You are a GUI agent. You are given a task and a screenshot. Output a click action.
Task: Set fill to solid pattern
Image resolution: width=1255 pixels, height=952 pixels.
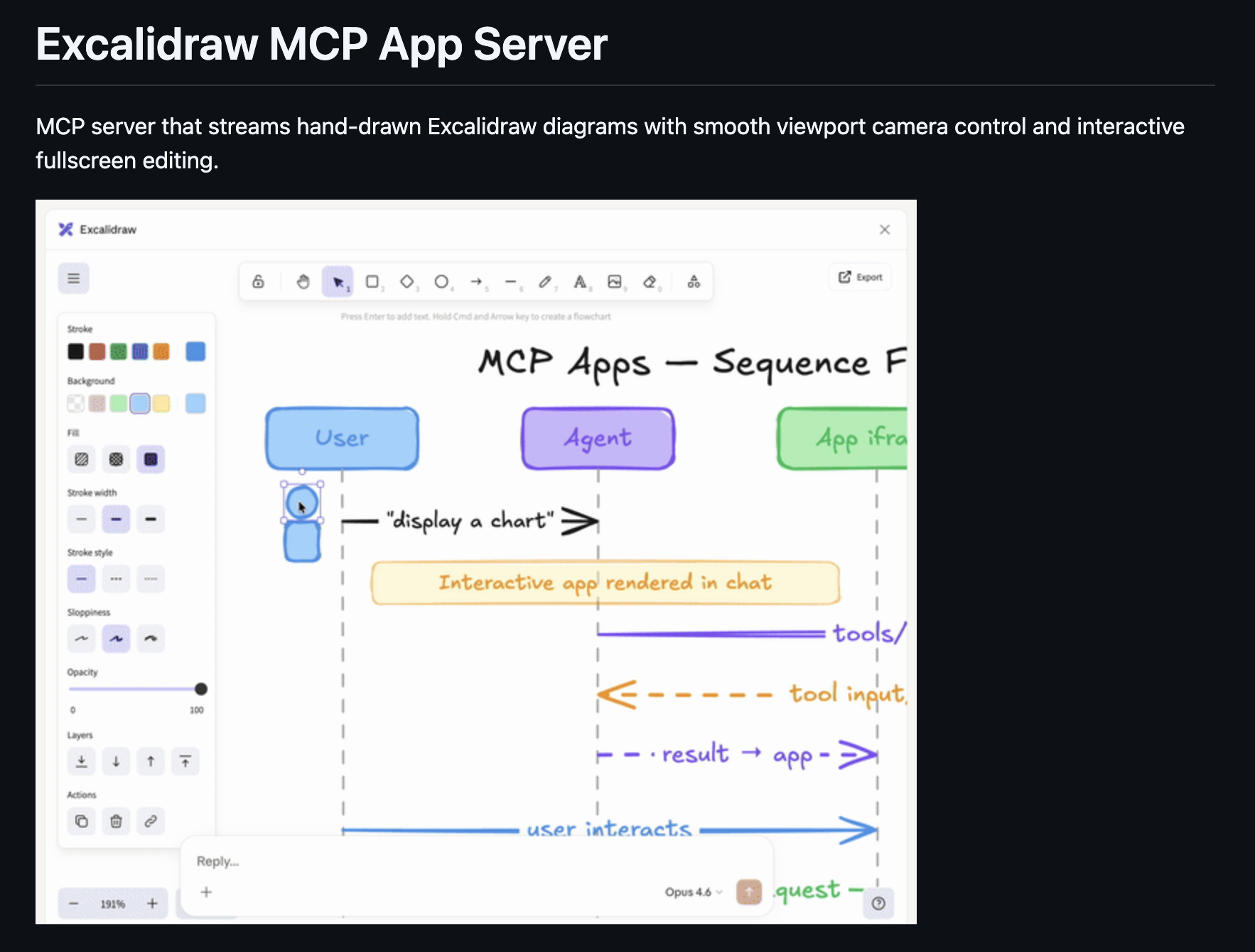[150, 459]
